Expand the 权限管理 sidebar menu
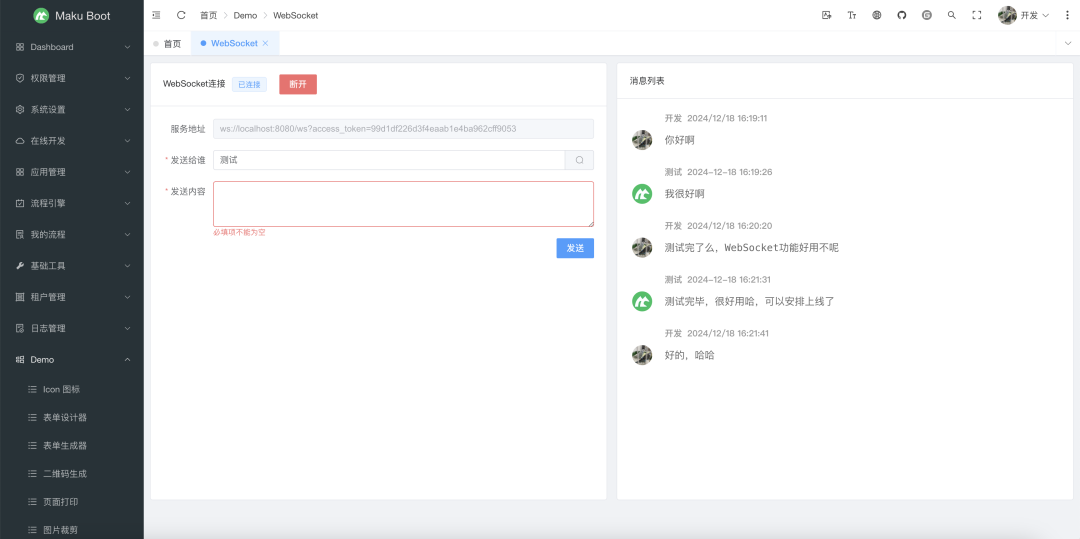The image size is (1080, 539). pos(72,78)
